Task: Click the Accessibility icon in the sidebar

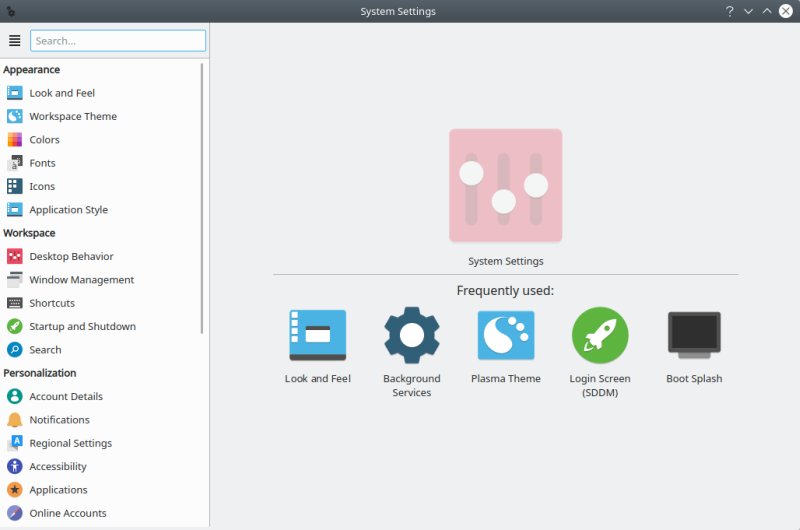Action: tap(14, 467)
